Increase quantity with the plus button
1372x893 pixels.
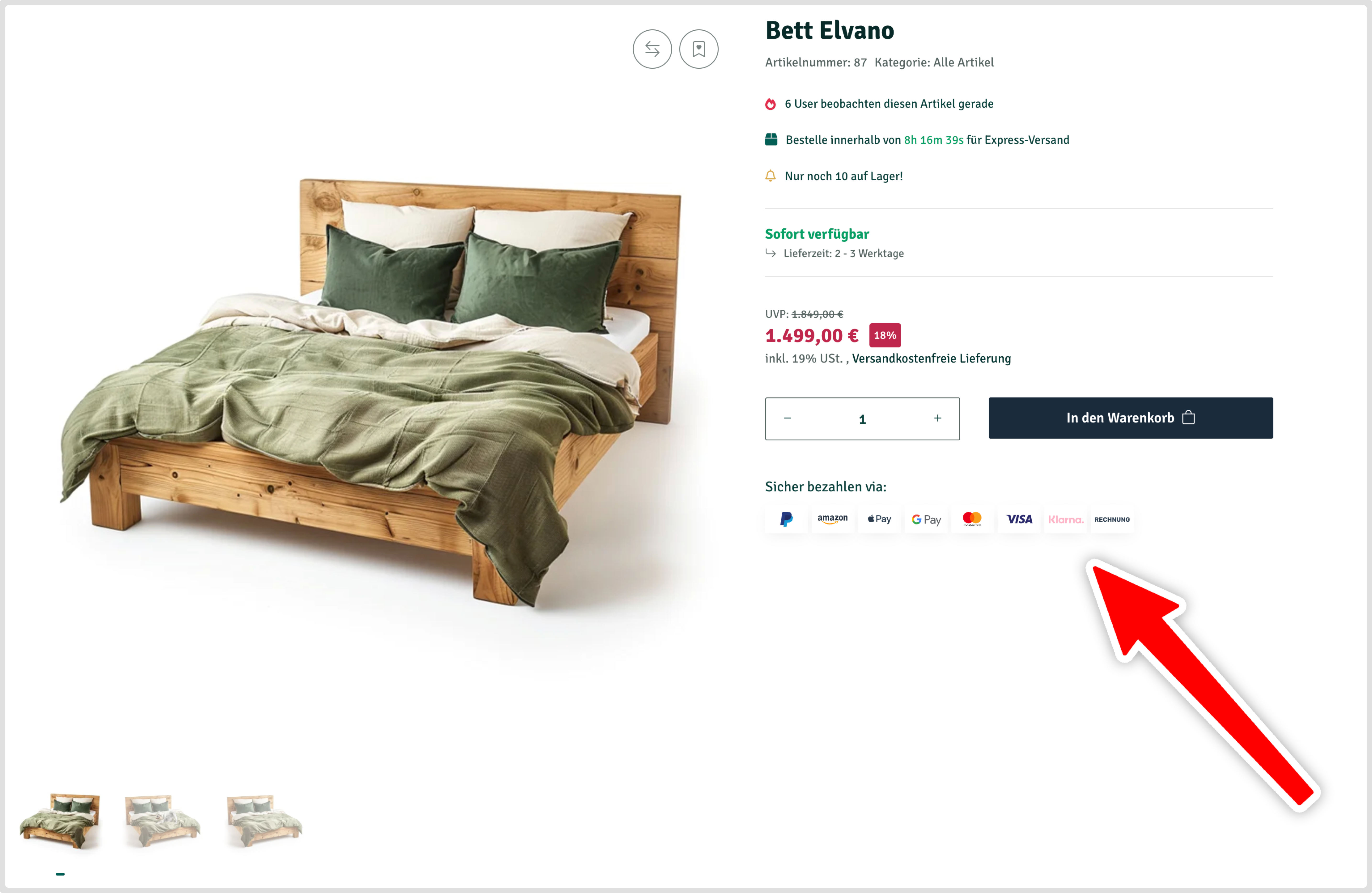click(x=938, y=419)
